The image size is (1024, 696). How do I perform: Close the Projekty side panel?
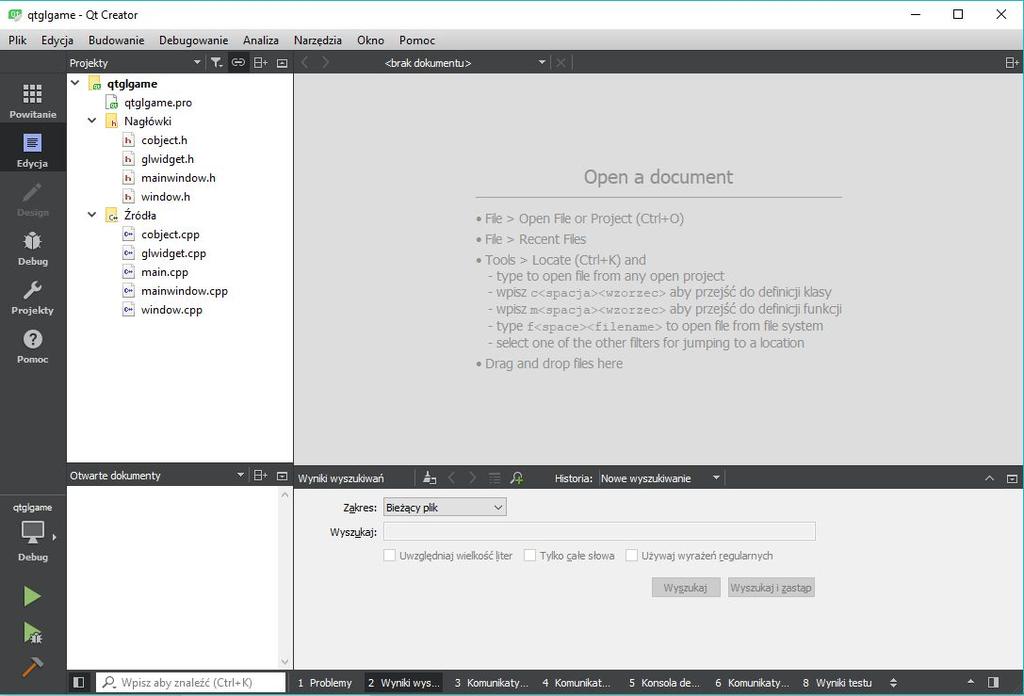282,63
